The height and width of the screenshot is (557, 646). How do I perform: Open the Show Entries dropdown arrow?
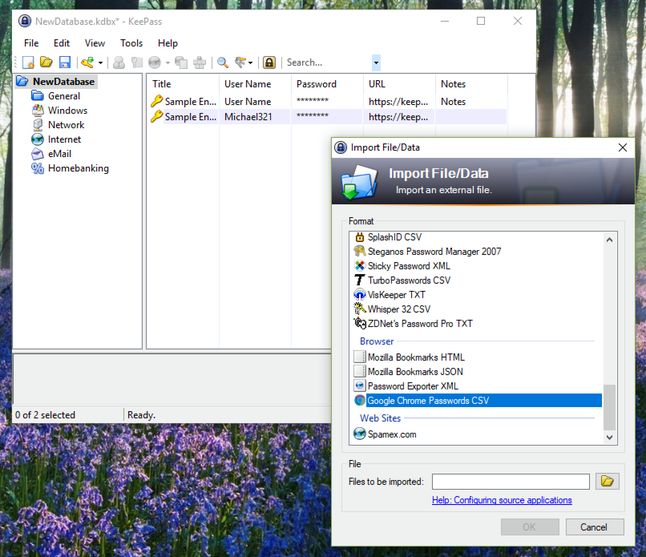pyautogui.click(x=250, y=63)
